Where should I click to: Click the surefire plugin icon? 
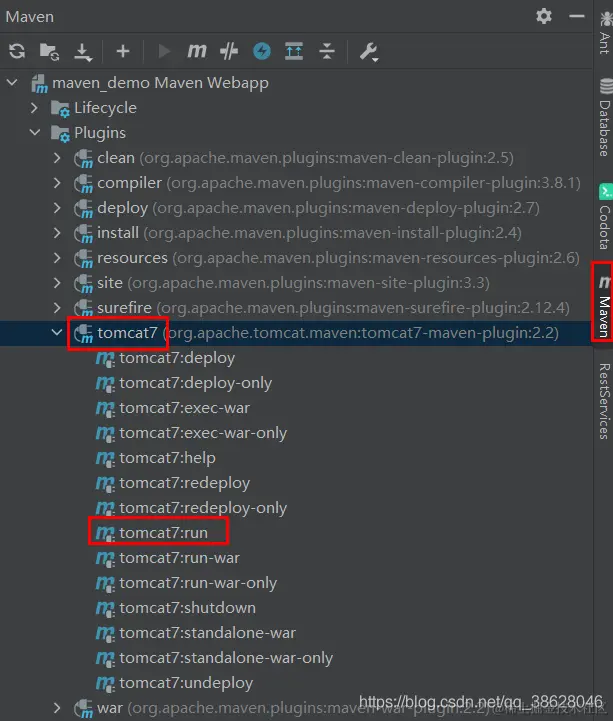[x=84, y=308]
